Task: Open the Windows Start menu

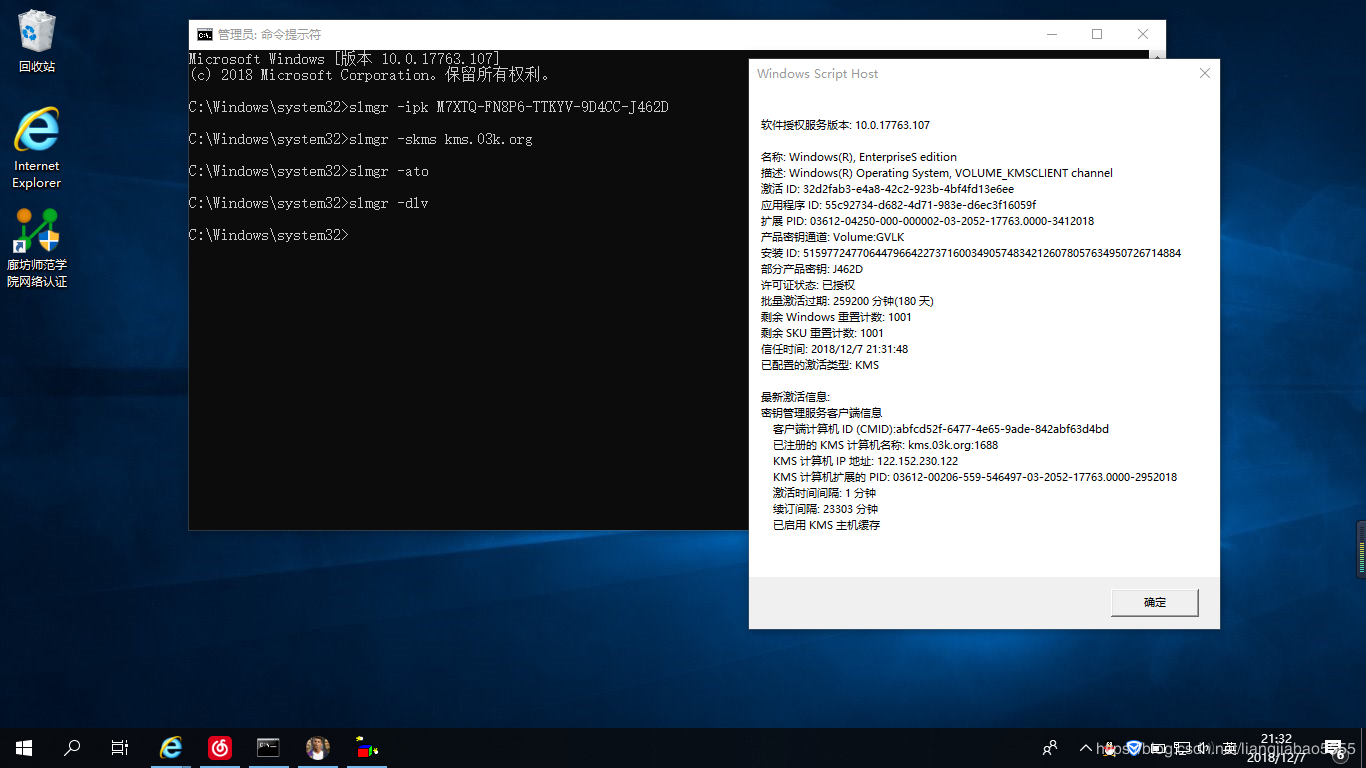Action: [x=24, y=748]
